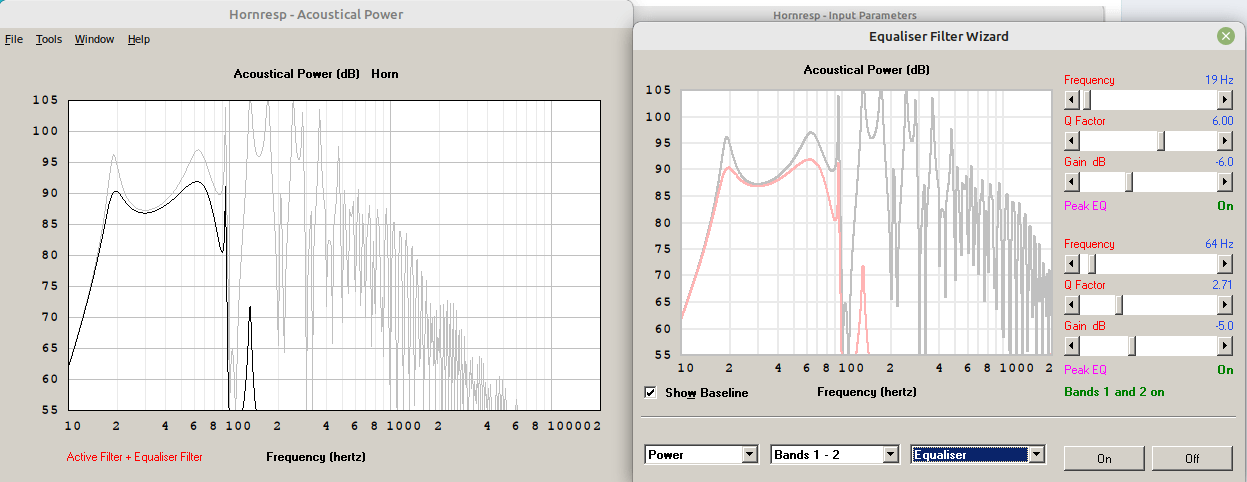The height and width of the screenshot is (482, 1247).
Task: Decrease band 2 Frequency using left arrow
Action: point(1072,264)
